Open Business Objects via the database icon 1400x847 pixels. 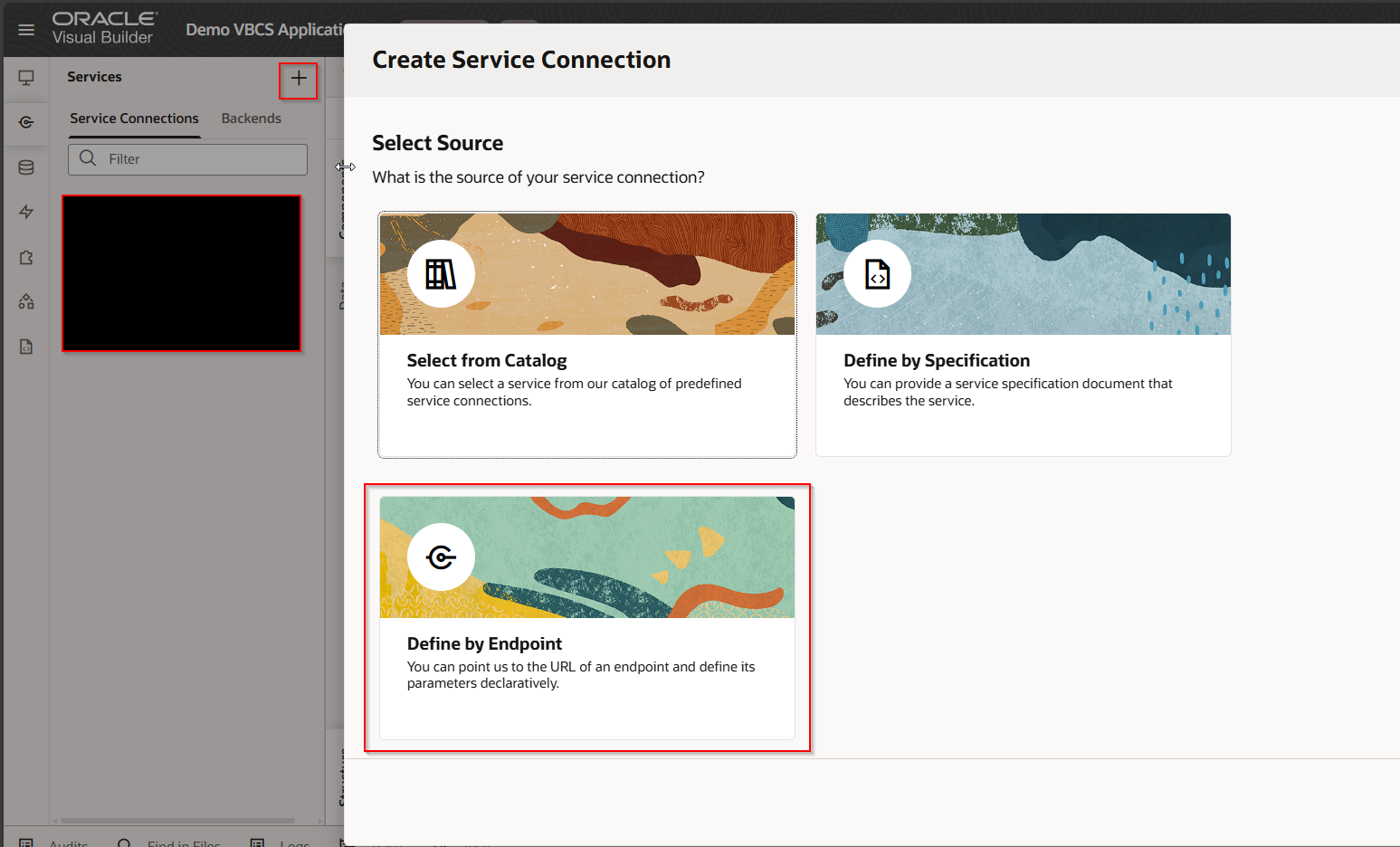(x=26, y=167)
